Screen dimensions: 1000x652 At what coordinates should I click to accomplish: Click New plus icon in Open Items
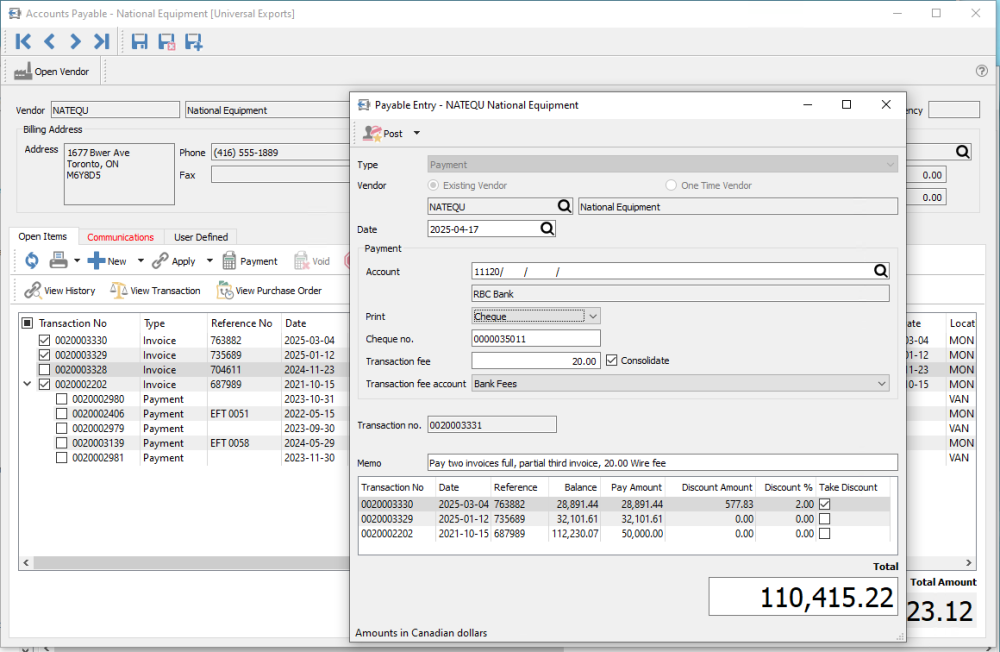(96, 260)
